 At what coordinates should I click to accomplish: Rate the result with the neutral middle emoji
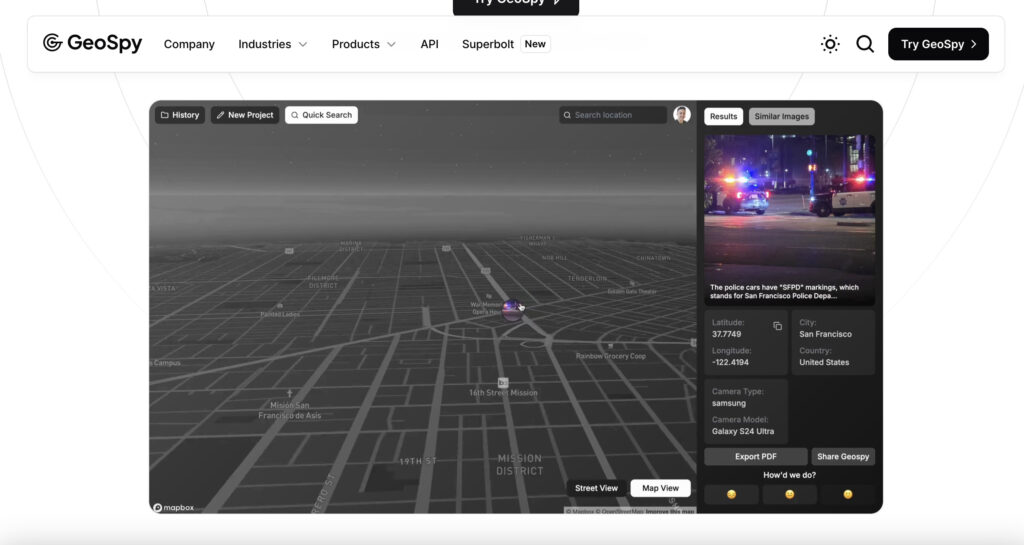(790, 495)
